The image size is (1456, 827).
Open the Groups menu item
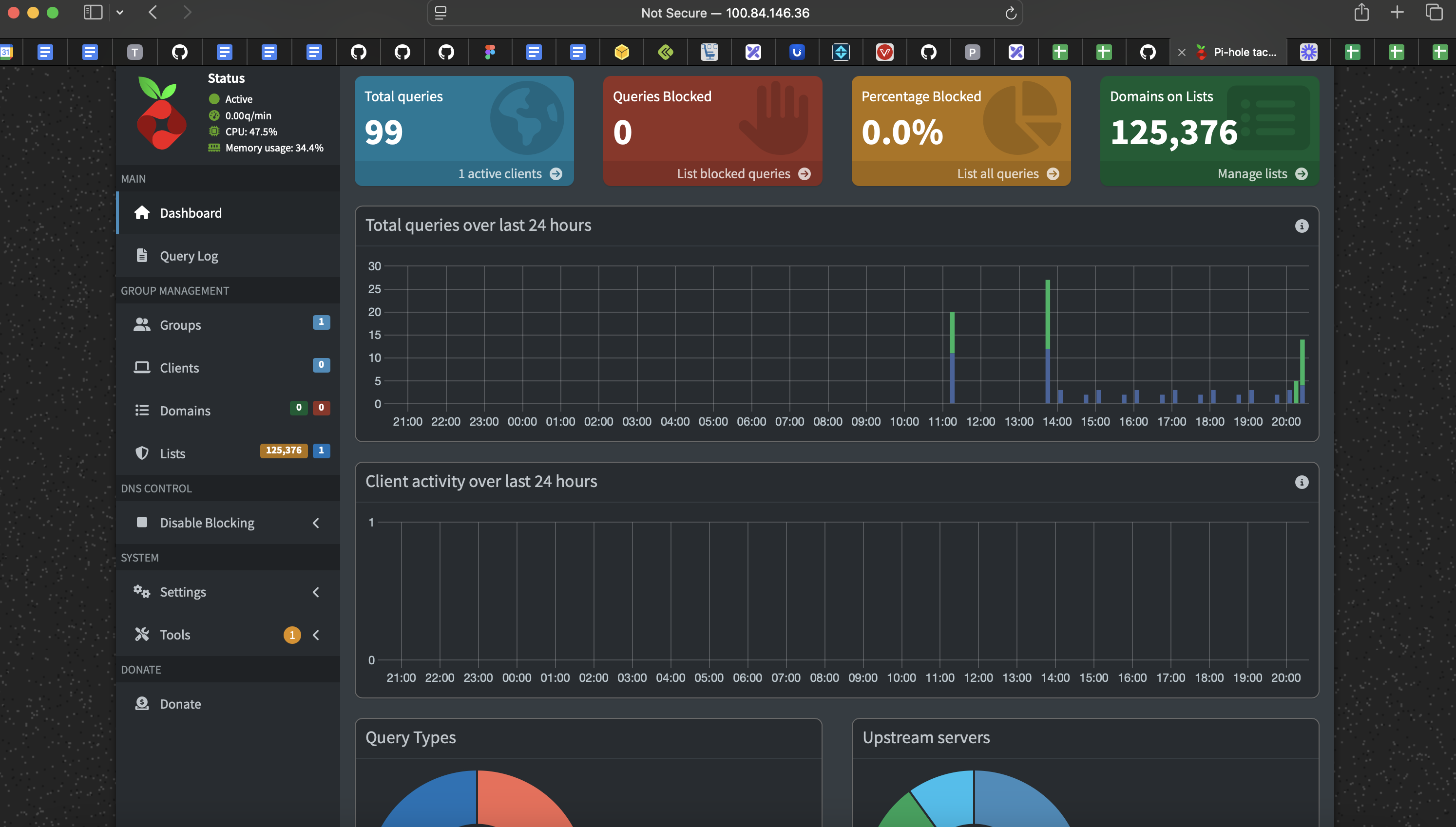click(x=229, y=325)
